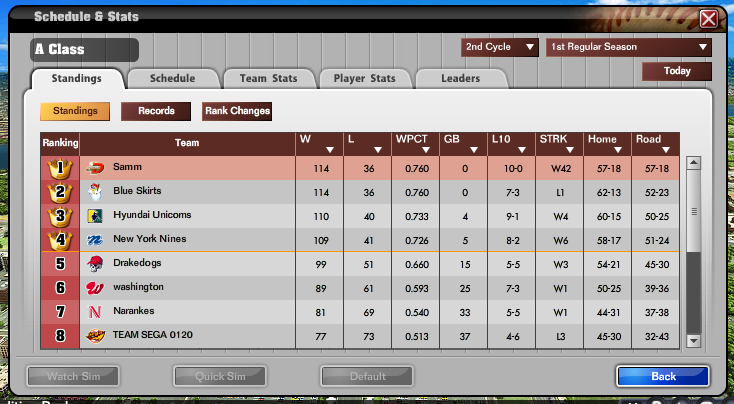This screenshot has height=404, width=734.
Task: Click the rank 1 crown icon
Action: point(60,168)
